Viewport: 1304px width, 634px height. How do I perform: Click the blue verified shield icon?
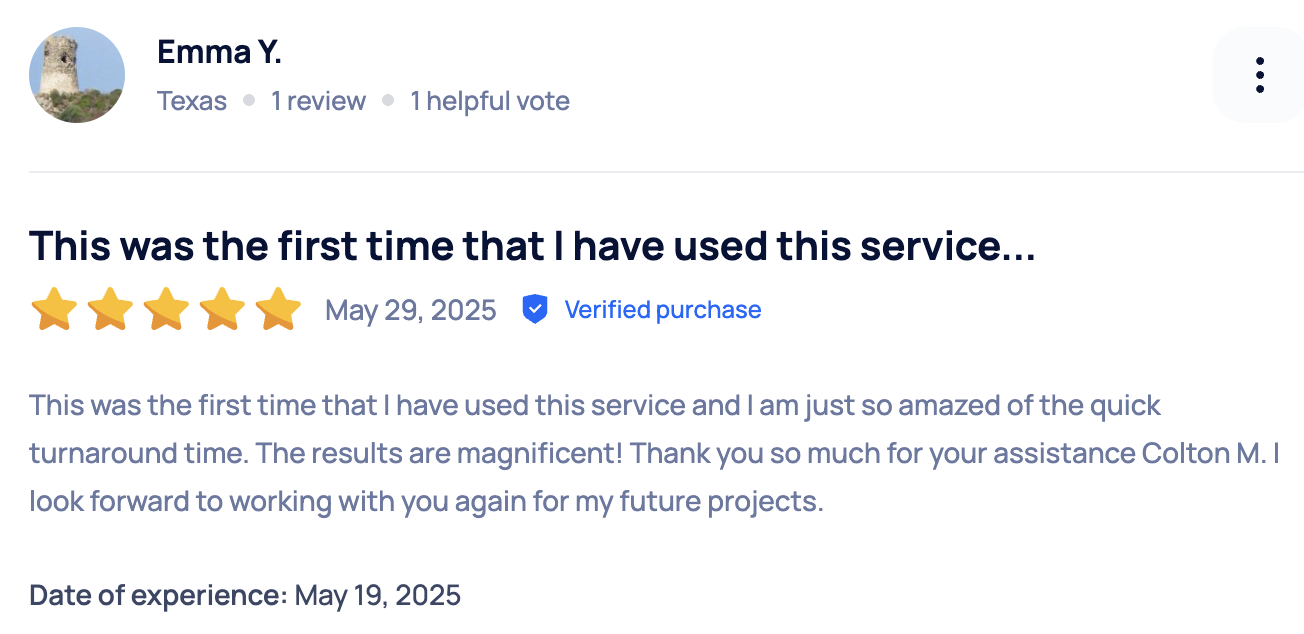tap(535, 310)
